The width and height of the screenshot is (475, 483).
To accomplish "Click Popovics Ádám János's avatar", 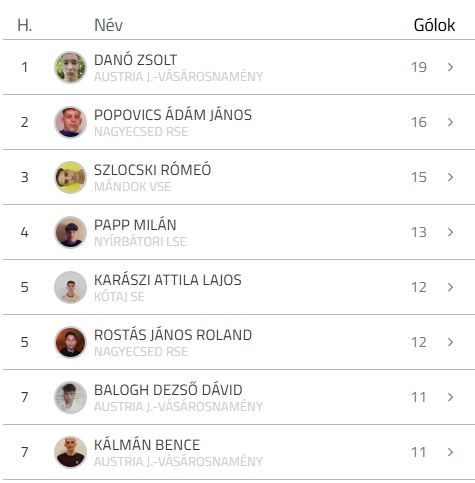I will point(70,122).
